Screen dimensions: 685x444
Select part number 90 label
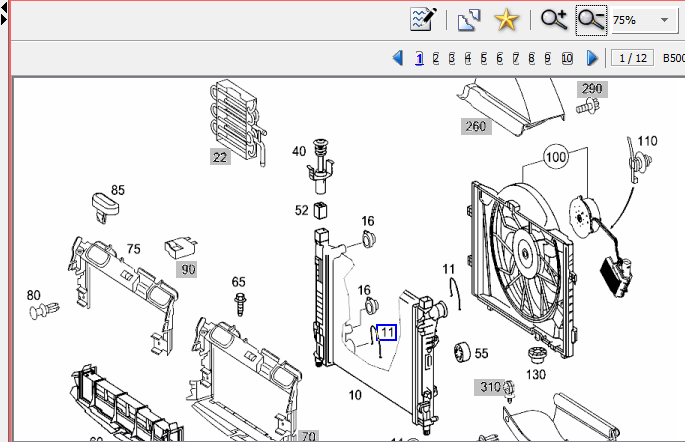(x=188, y=268)
